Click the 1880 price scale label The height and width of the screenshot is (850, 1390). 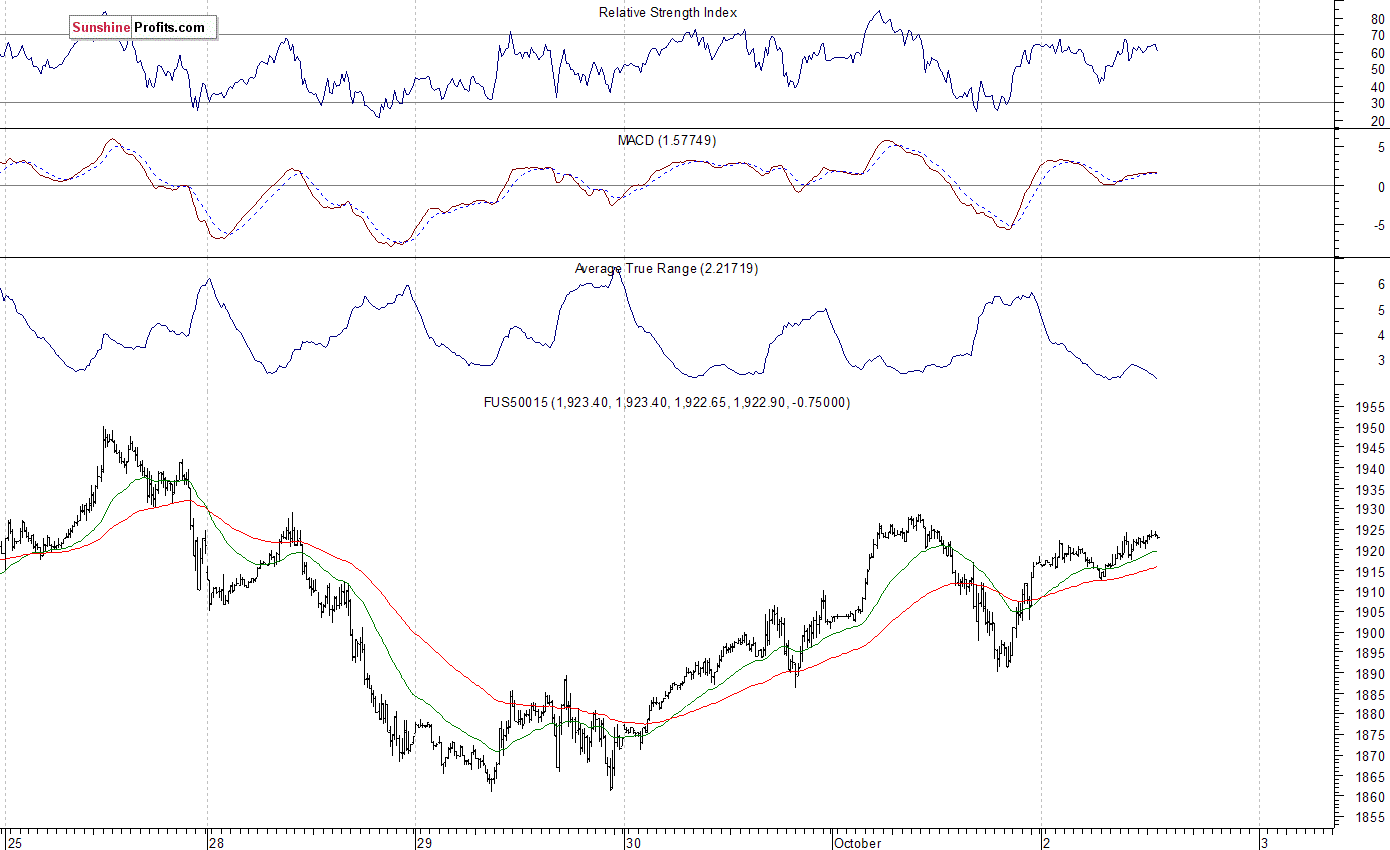(x=1371, y=715)
